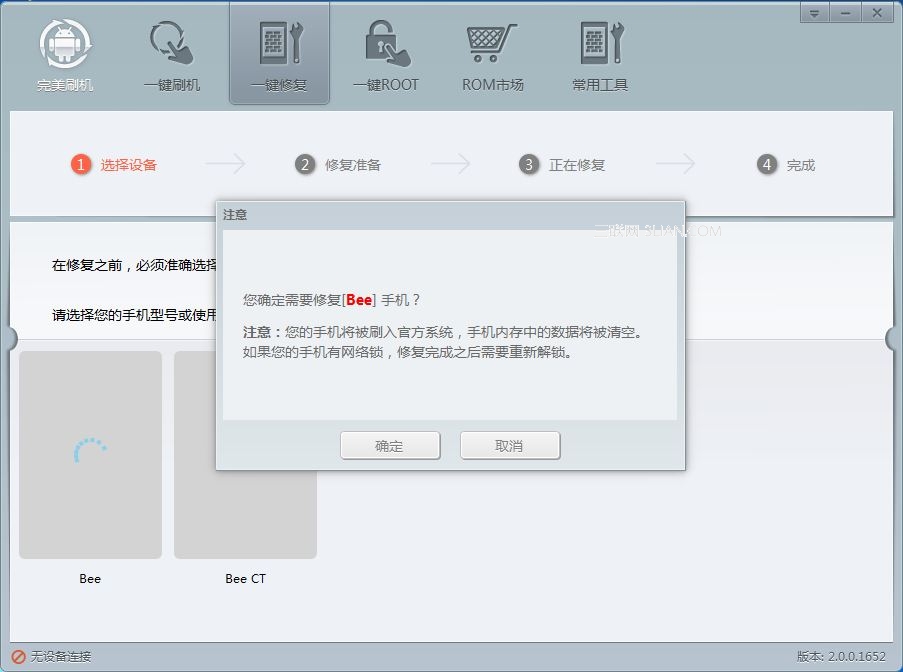This screenshot has width=903, height=672.
Task: Cancel the dialog with 取消
Action: click(510, 446)
